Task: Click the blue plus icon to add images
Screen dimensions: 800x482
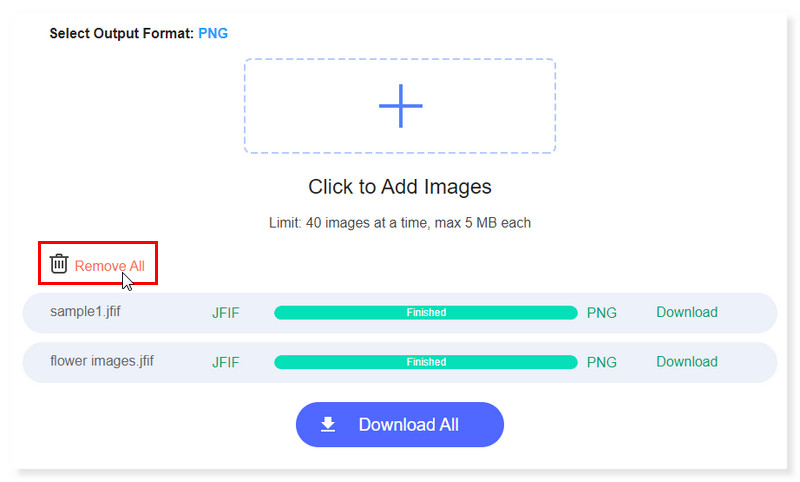Action: (400, 105)
